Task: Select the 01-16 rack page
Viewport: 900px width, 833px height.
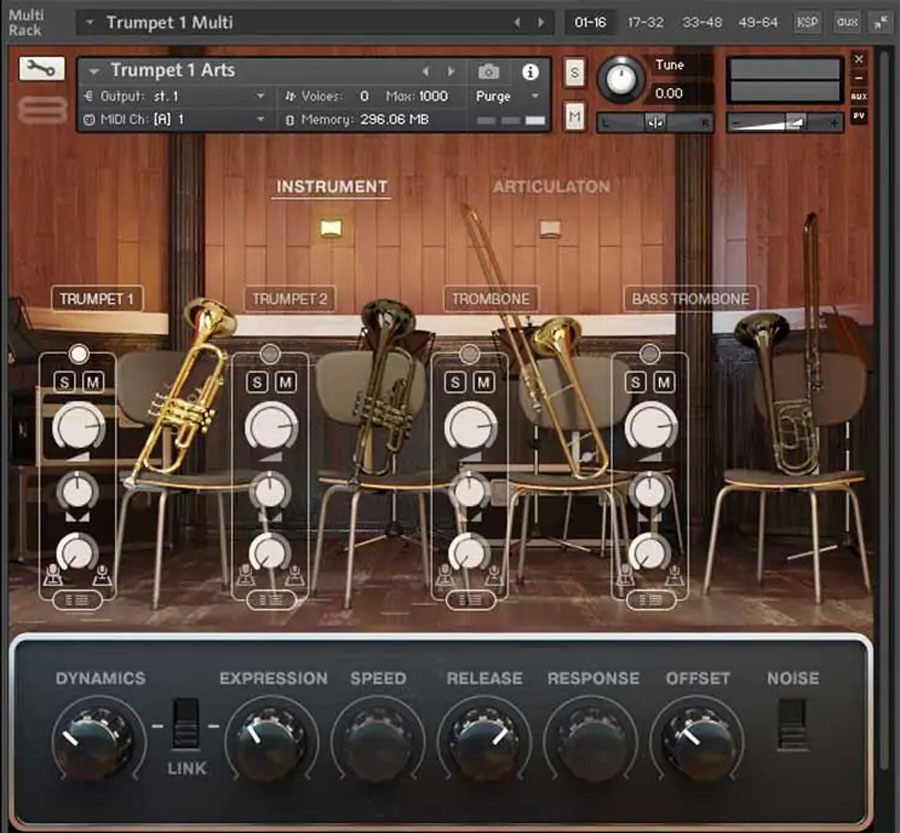Action: [x=590, y=22]
